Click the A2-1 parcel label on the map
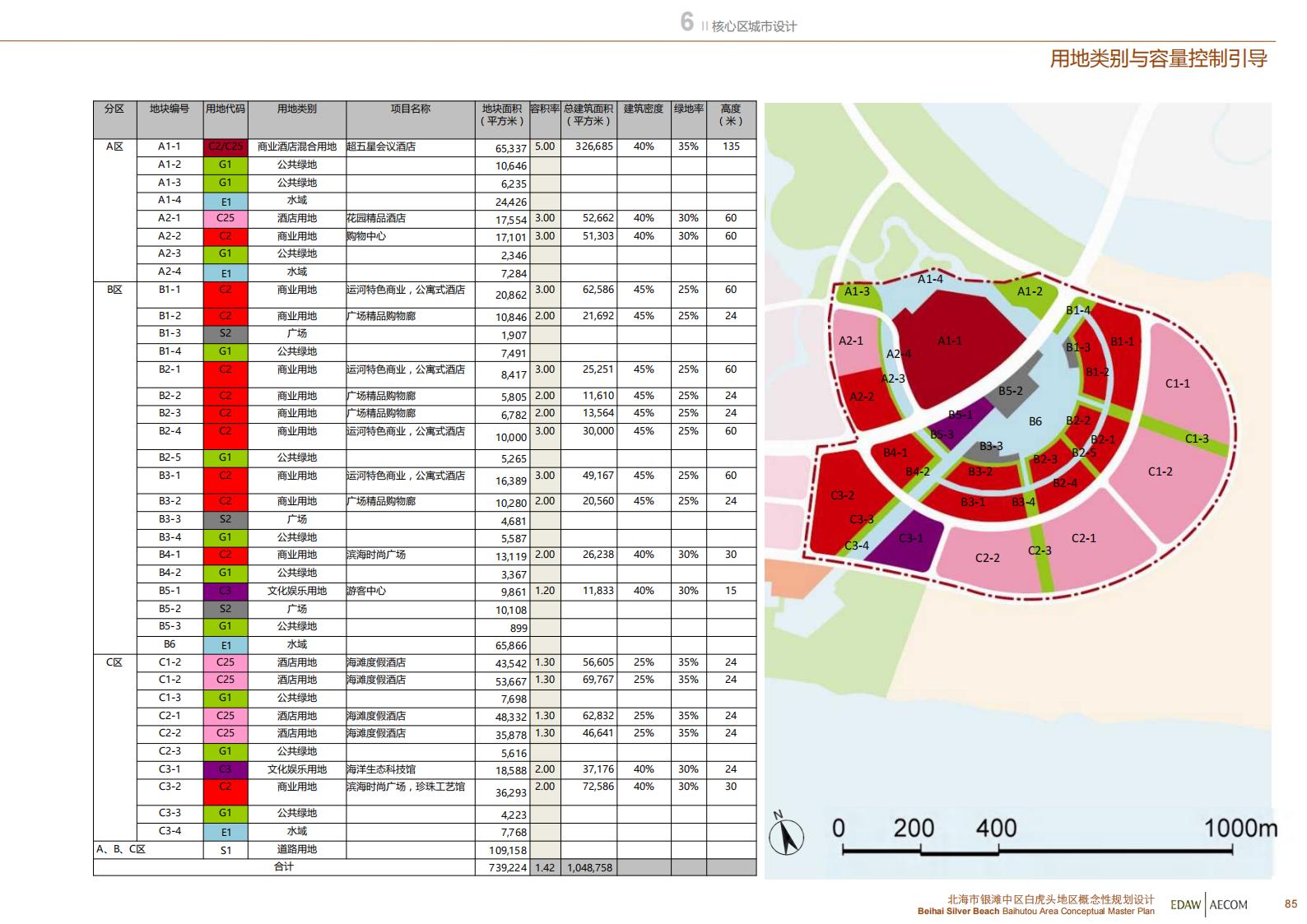Viewport: 1307px width, 924px height. 851,341
